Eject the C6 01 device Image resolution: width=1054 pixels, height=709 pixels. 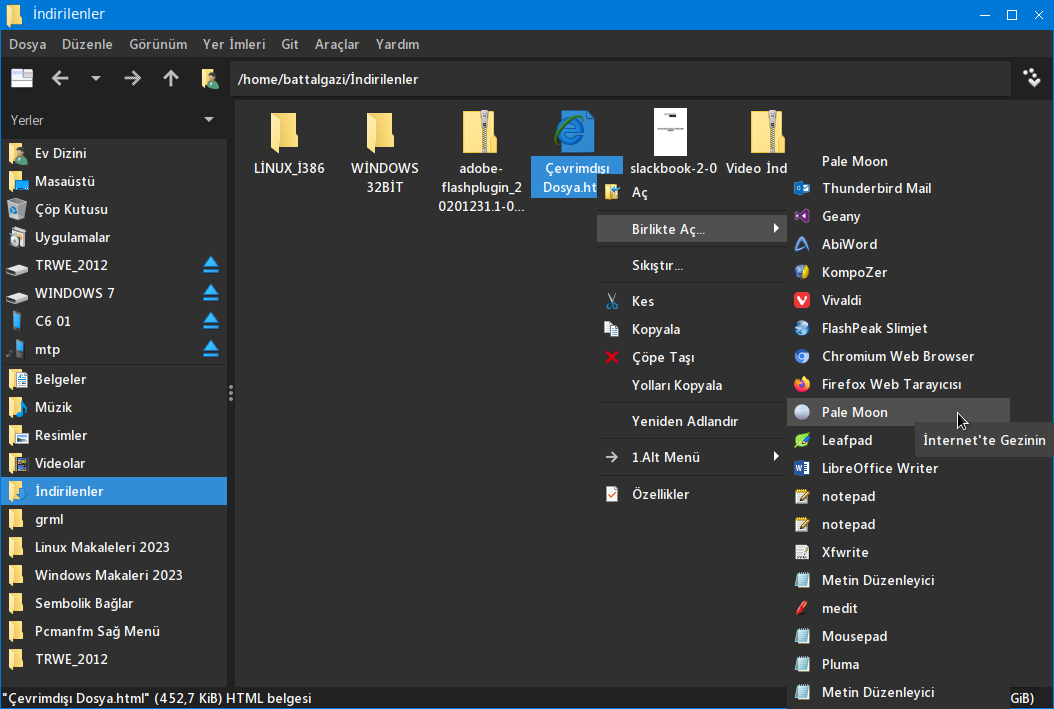[211, 321]
